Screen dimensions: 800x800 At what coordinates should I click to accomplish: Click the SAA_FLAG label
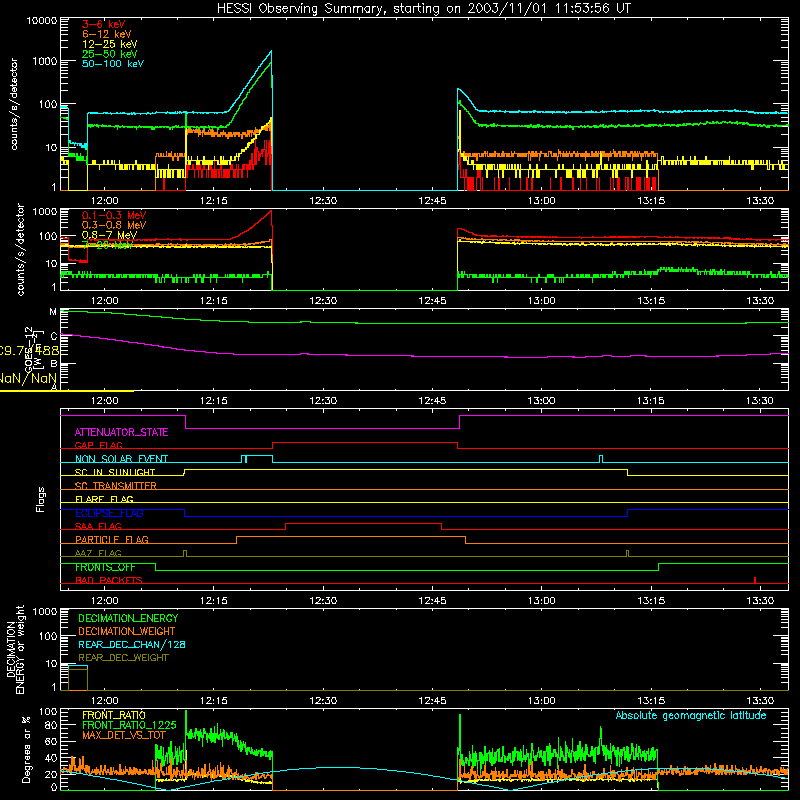[98, 526]
